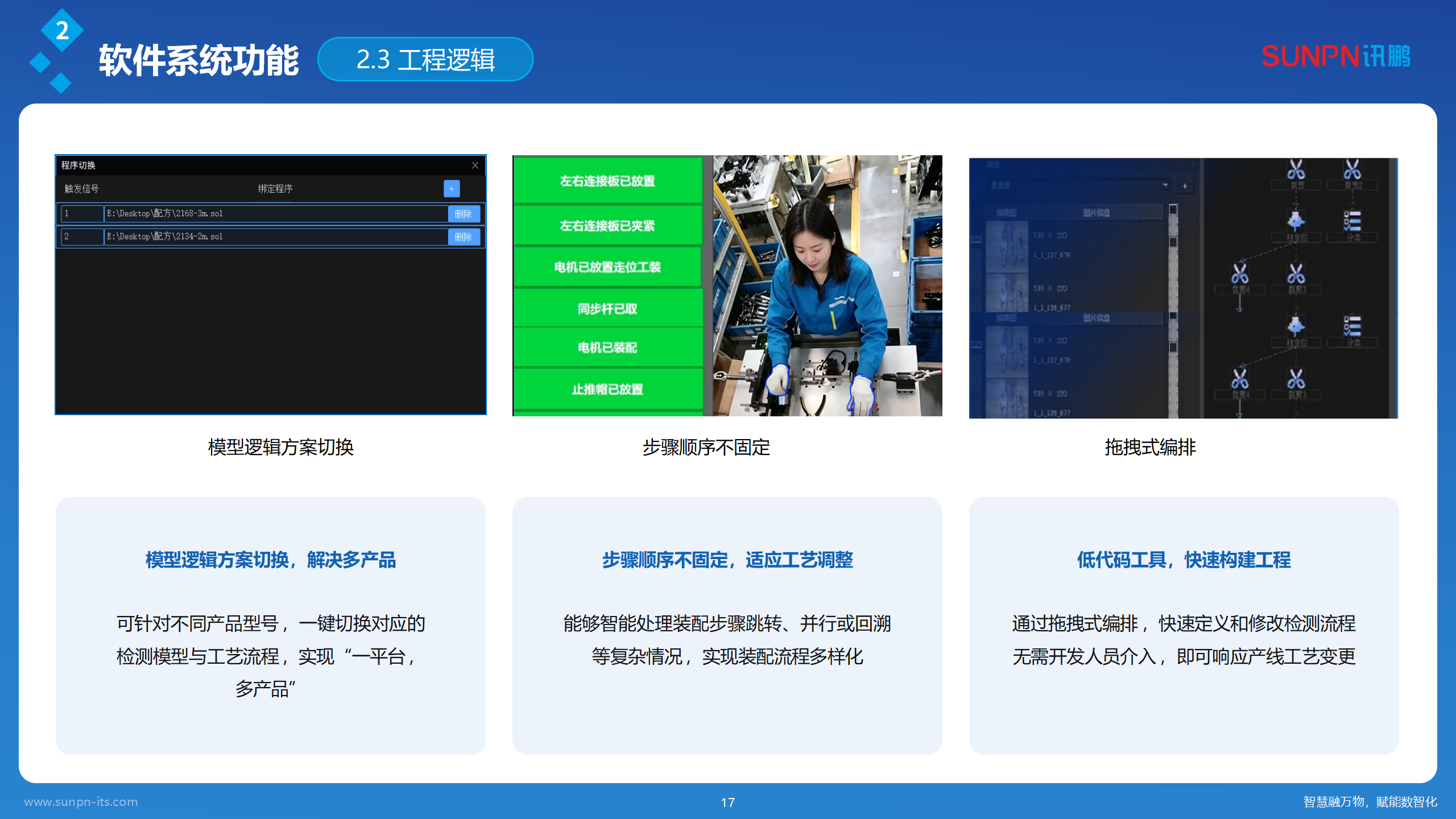This screenshot has height=819, width=1456.
Task: Toggle the 左右连接板已放置 step status
Action: pos(608,181)
